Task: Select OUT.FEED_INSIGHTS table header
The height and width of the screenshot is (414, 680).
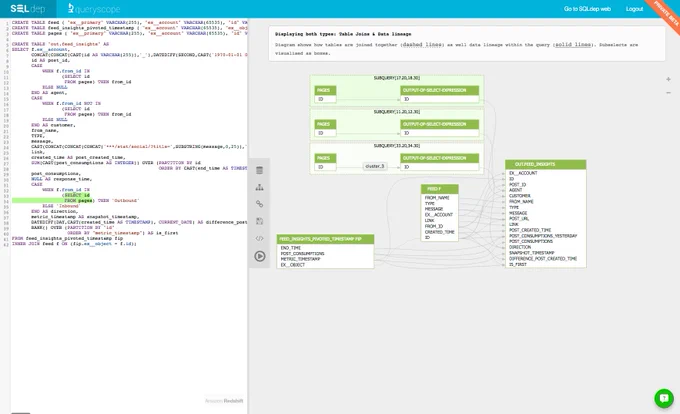Action: tap(546, 164)
